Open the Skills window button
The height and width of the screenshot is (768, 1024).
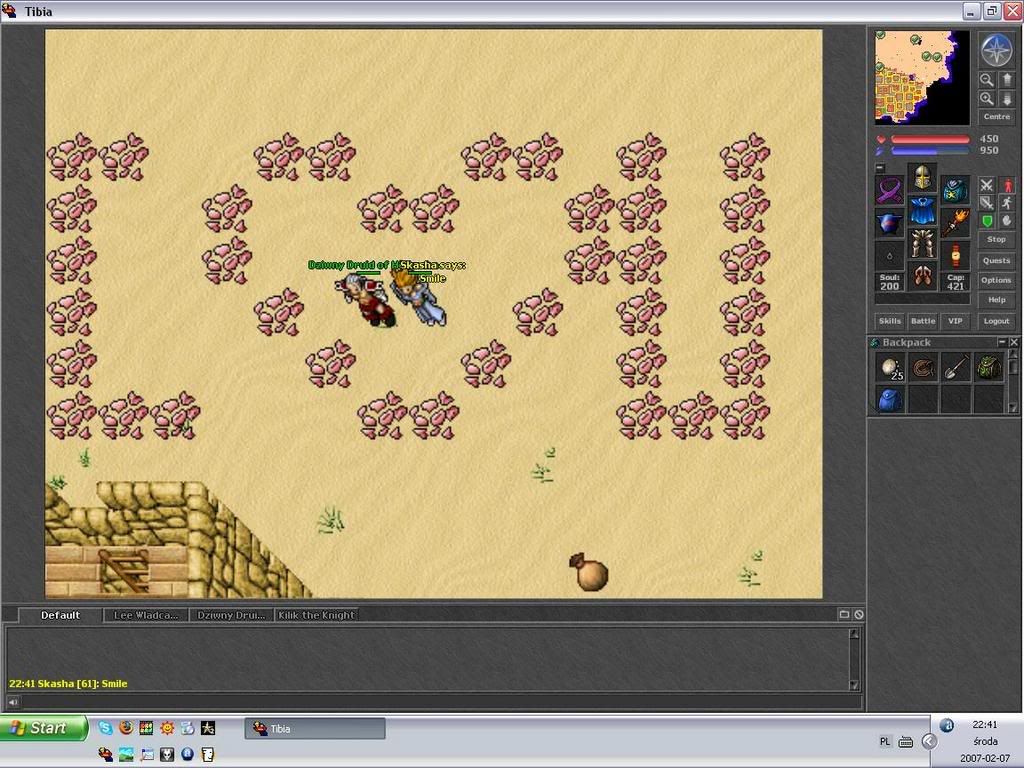point(889,321)
